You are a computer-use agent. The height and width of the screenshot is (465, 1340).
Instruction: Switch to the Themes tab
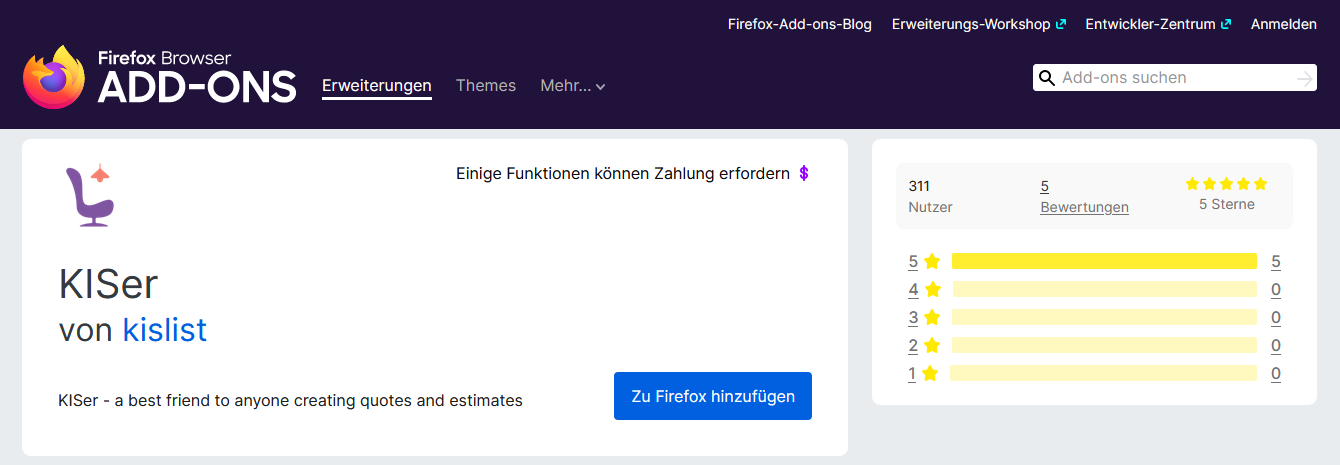click(x=486, y=86)
